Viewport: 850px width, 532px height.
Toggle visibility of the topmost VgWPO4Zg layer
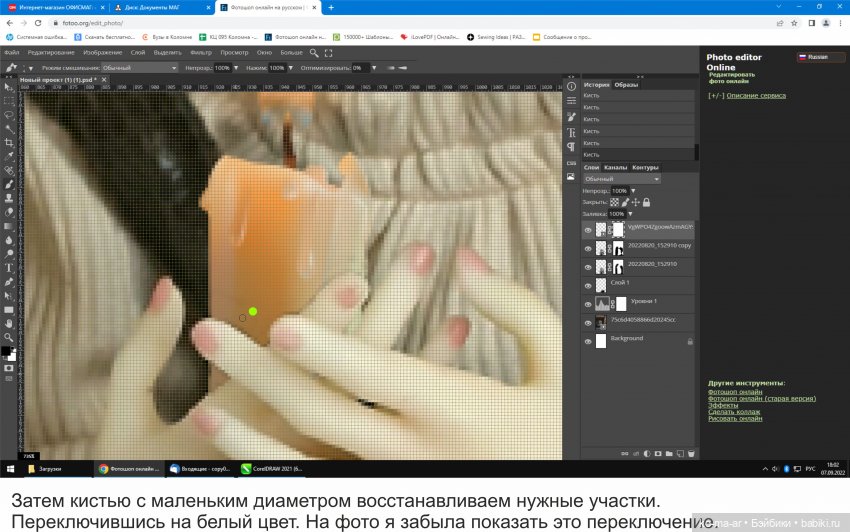588,230
